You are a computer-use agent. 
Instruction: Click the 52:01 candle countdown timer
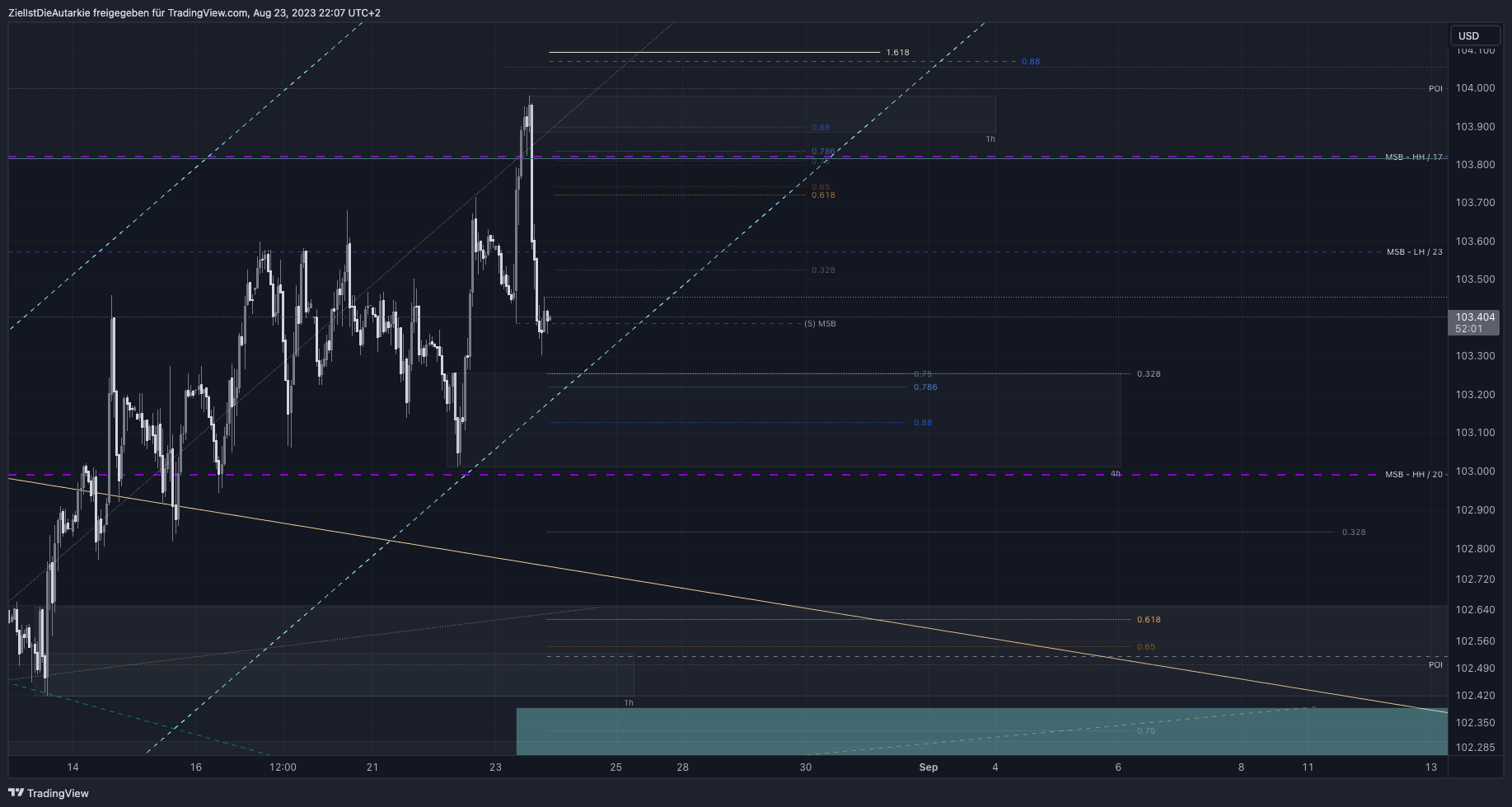[x=1468, y=329]
